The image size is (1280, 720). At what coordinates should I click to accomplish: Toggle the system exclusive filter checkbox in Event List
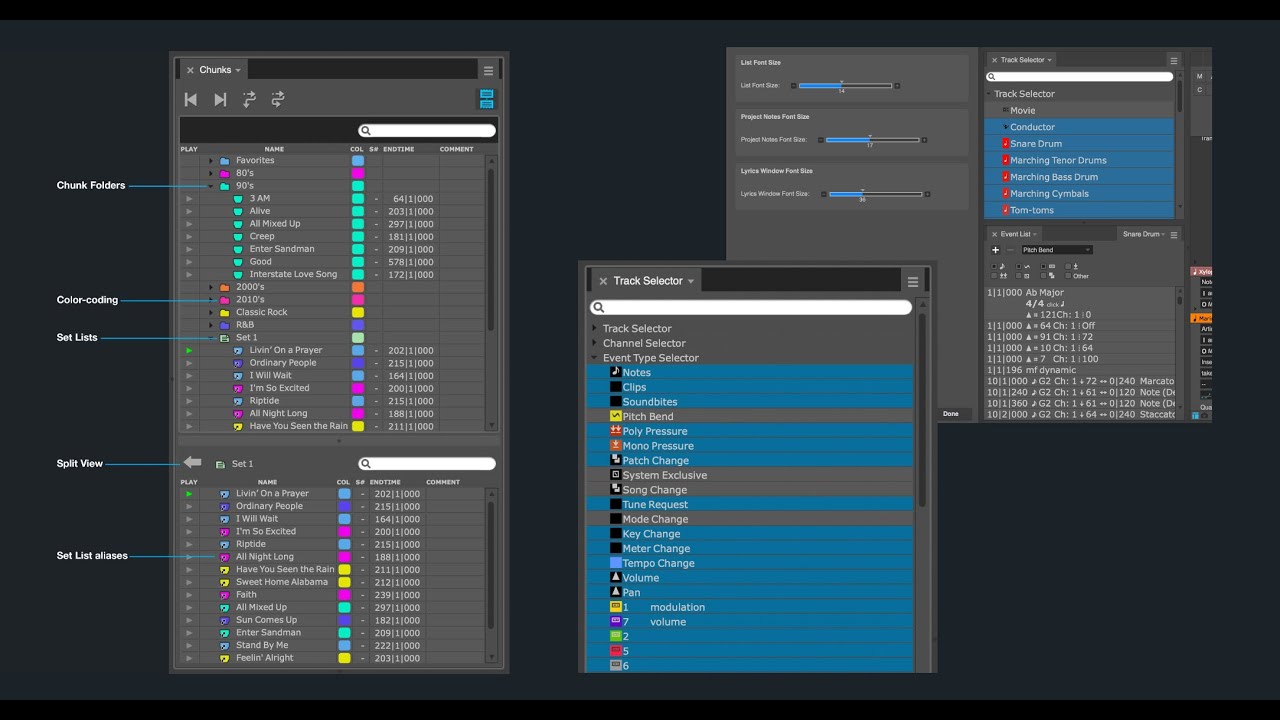pos(1018,276)
